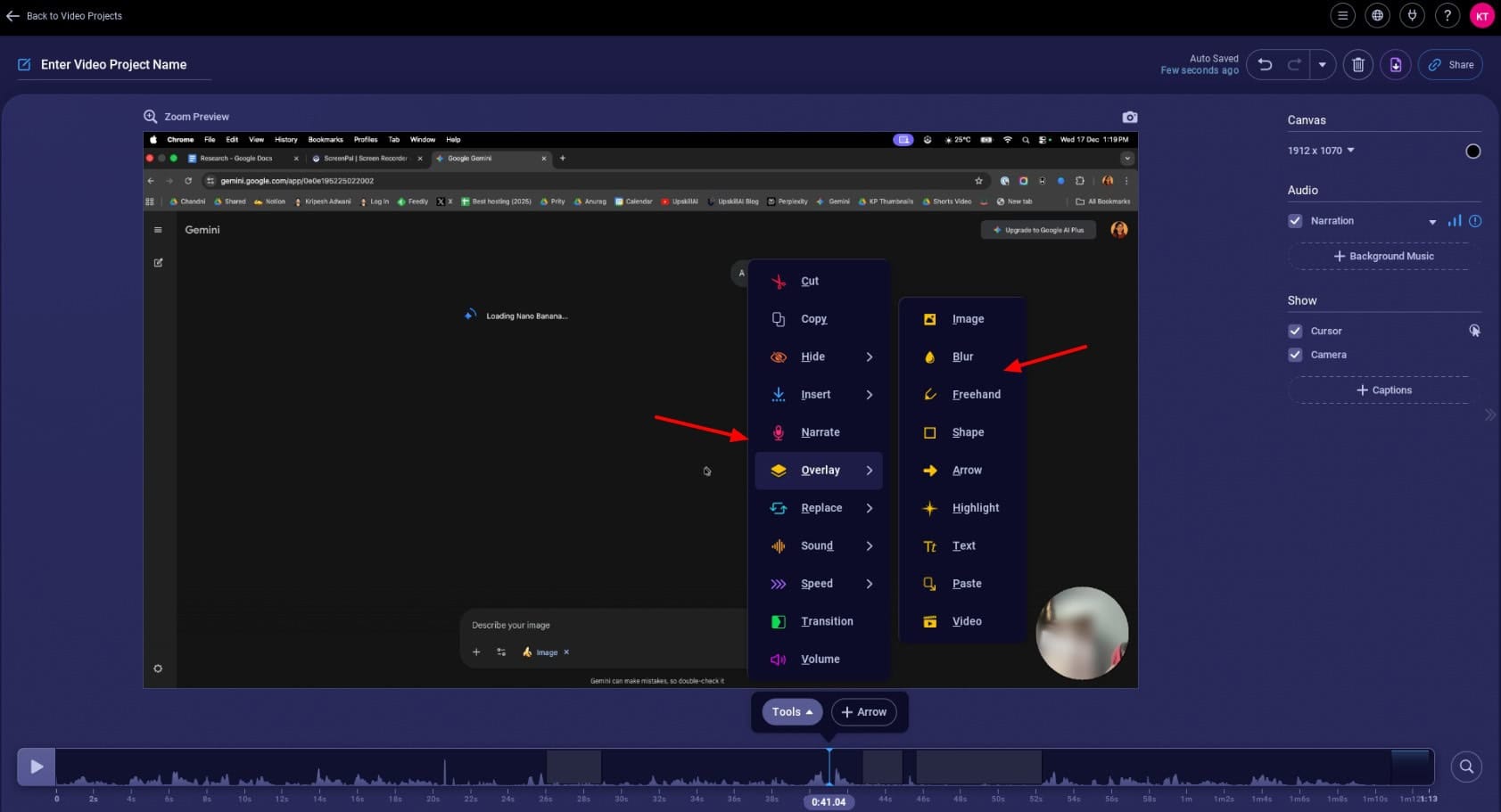Screen dimensions: 1501x812
Task: Expand the canvas size 1912 x 1070 dropdown
Action: [1321, 151]
